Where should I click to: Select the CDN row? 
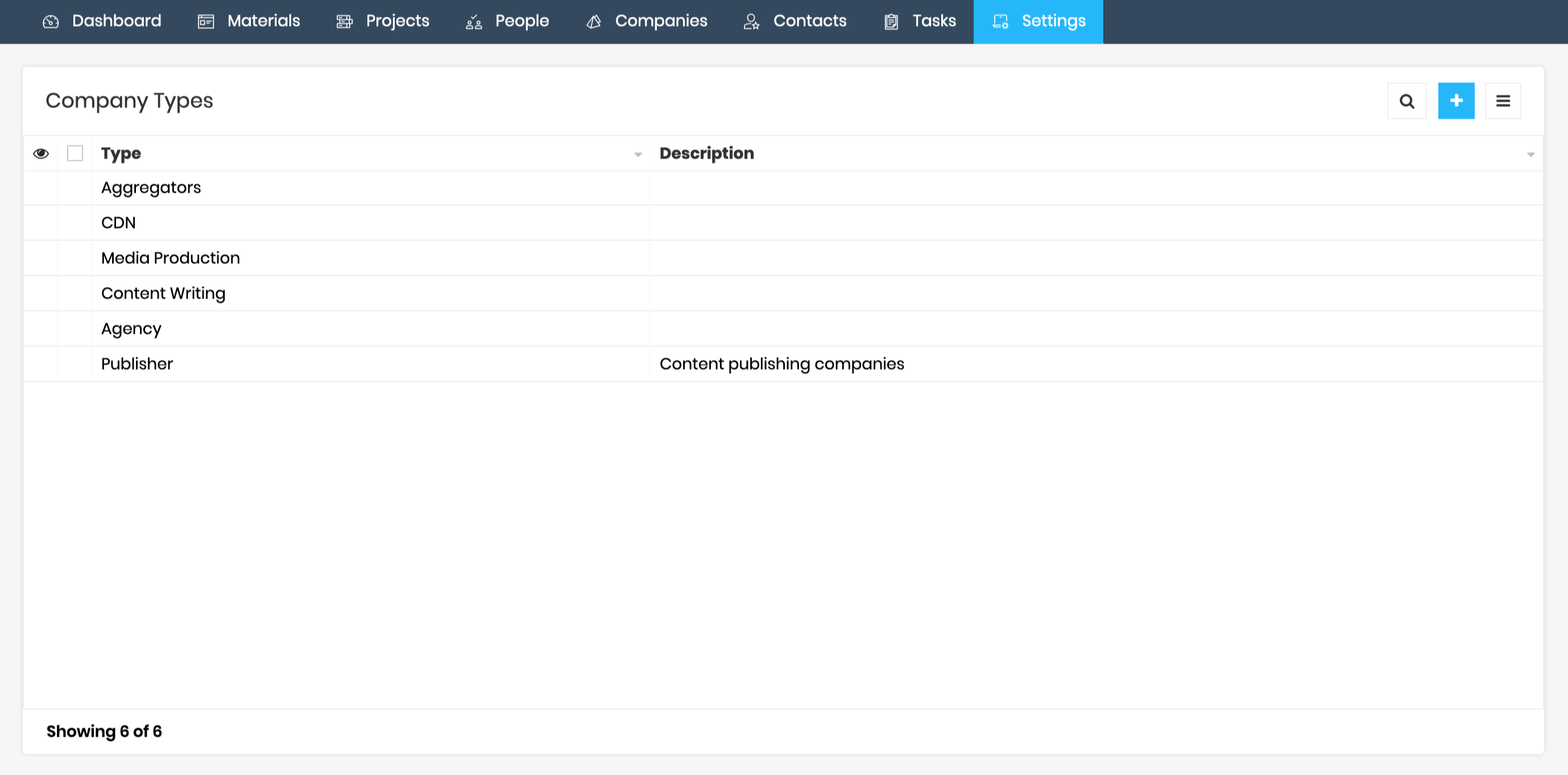[x=783, y=224]
